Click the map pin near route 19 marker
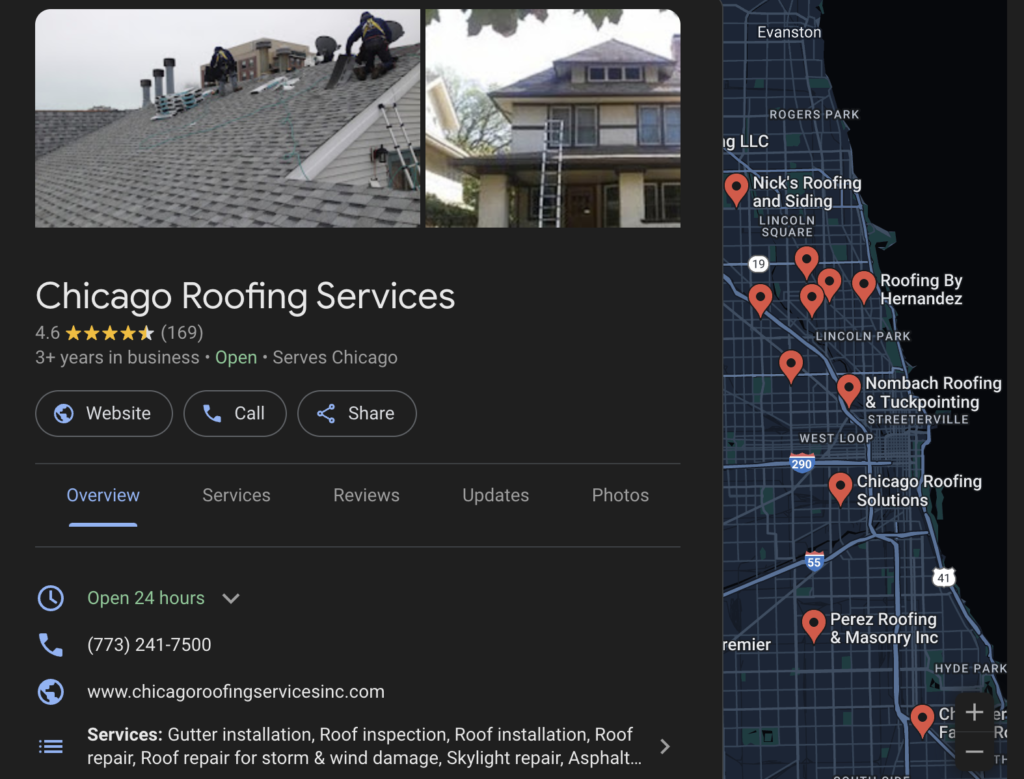This screenshot has width=1024, height=779. (x=760, y=300)
